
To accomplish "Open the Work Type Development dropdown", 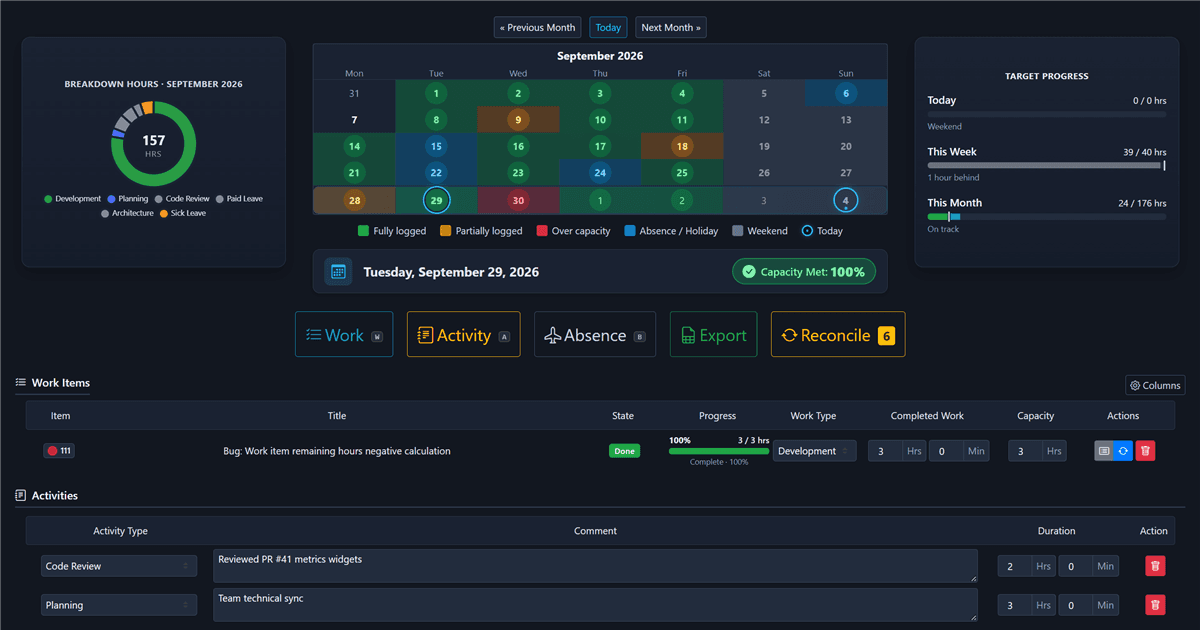I will tap(814, 451).
